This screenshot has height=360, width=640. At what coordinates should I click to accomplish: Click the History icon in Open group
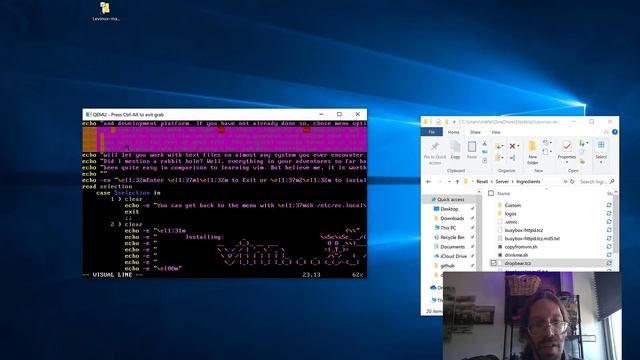click(x=582, y=161)
